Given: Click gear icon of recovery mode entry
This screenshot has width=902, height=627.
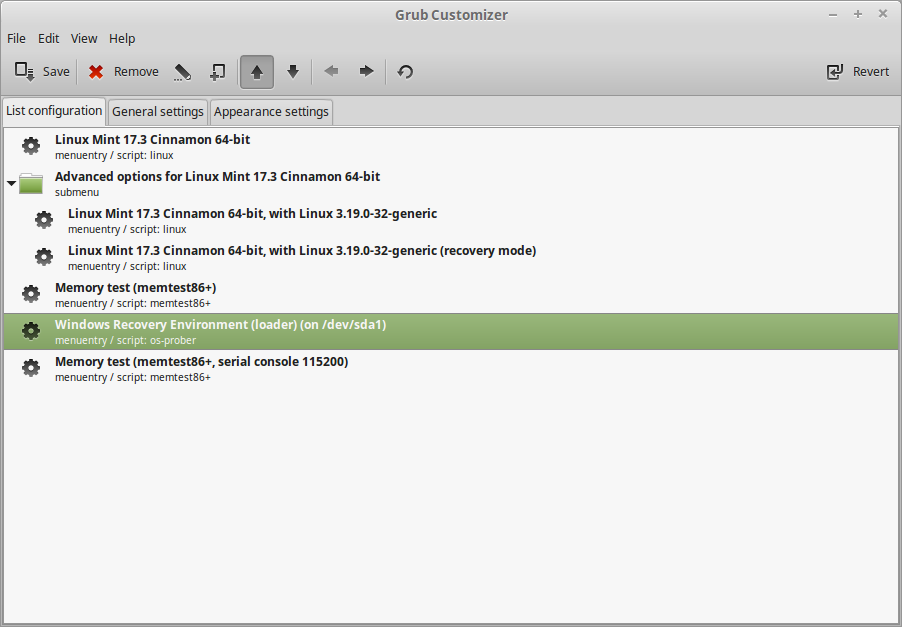Looking at the screenshot, I should tap(44, 257).
